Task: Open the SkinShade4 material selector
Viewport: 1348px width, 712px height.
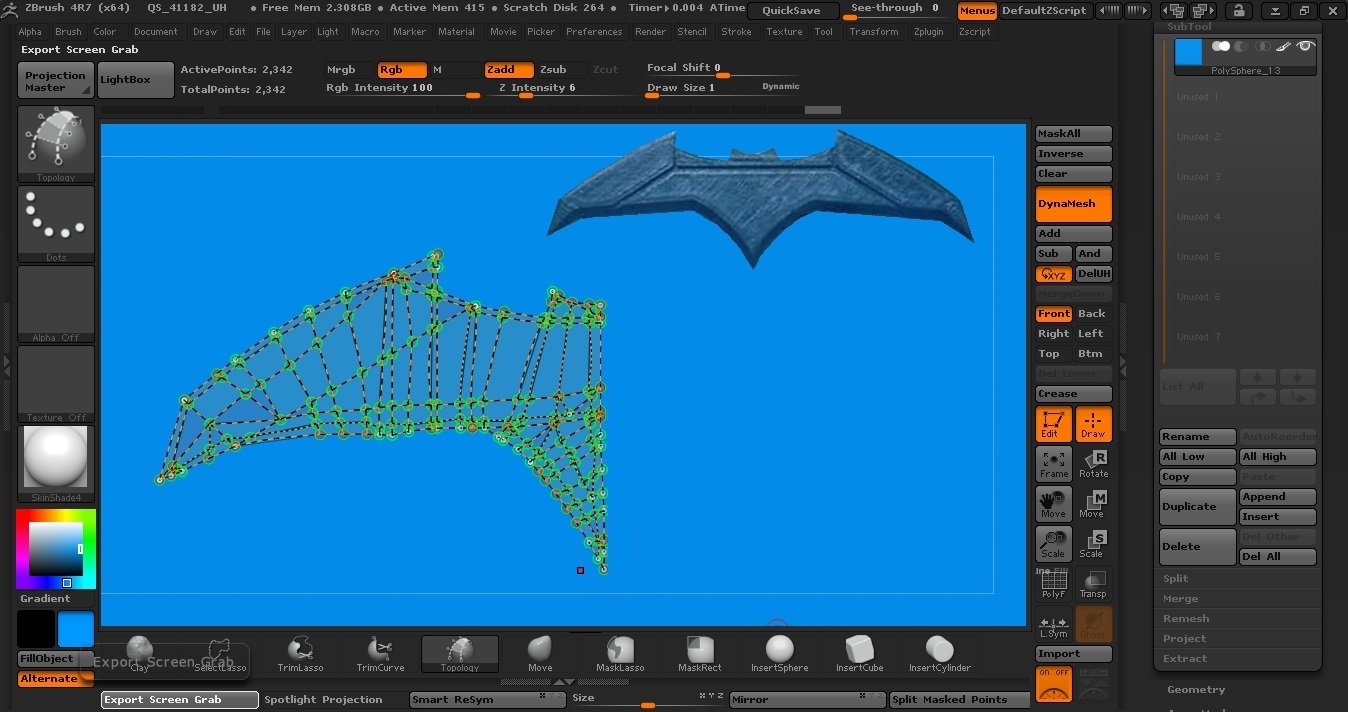Action: pyautogui.click(x=56, y=464)
